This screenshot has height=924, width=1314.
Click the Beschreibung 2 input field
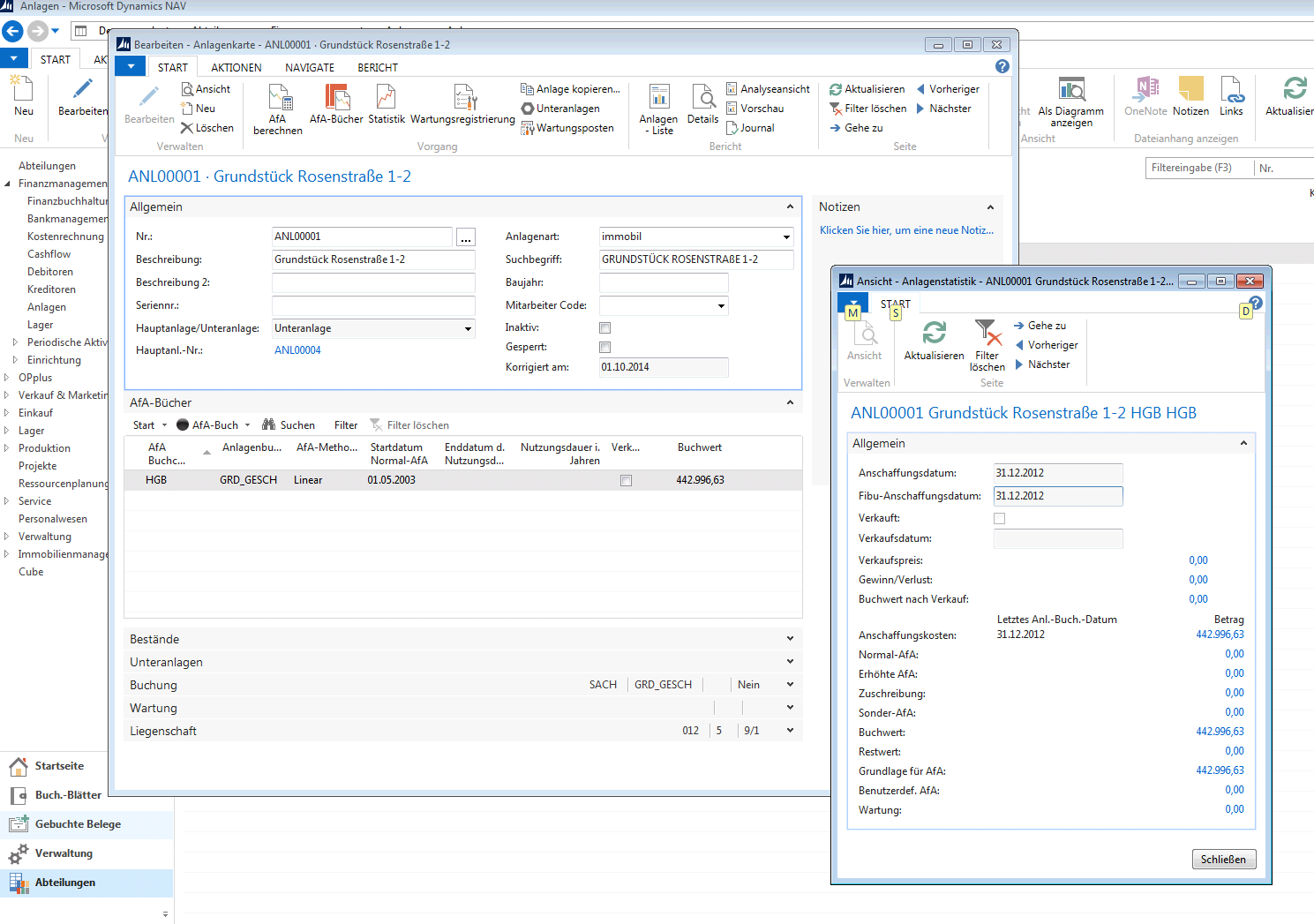(373, 283)
